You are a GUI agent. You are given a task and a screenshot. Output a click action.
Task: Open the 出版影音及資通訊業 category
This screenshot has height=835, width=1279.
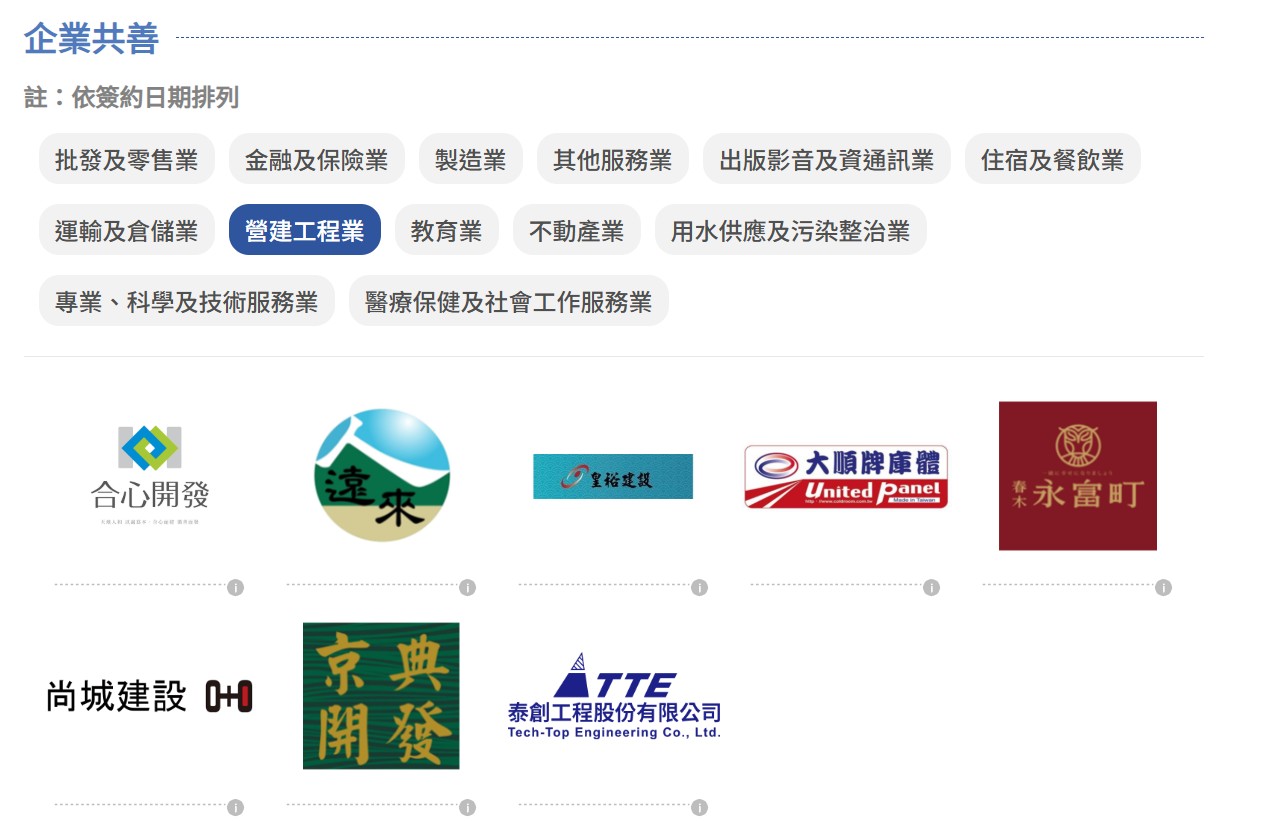pyautogui.click(x=827, y=159)
